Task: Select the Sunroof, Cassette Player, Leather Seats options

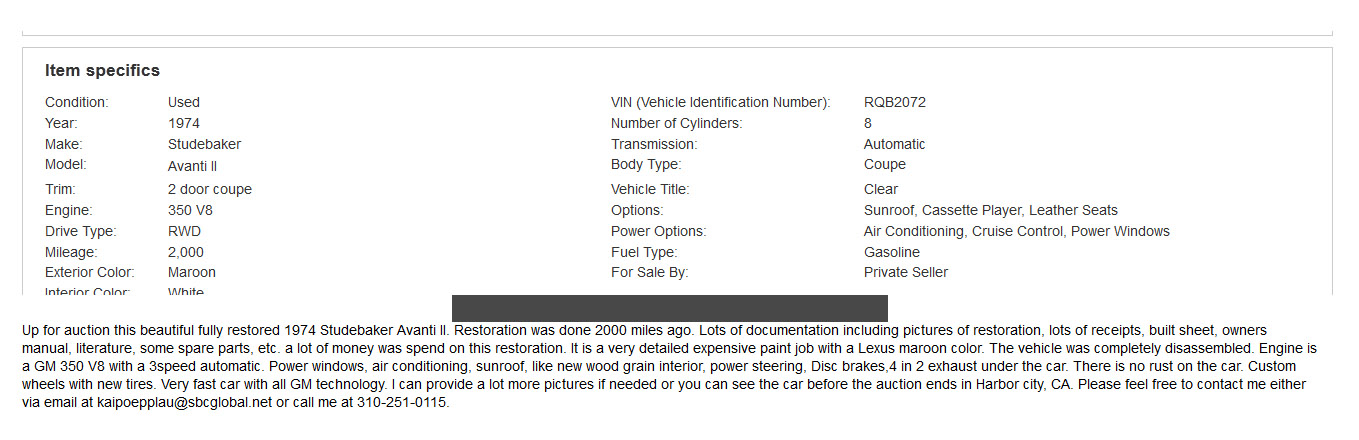Action: [x=990, y=210]
